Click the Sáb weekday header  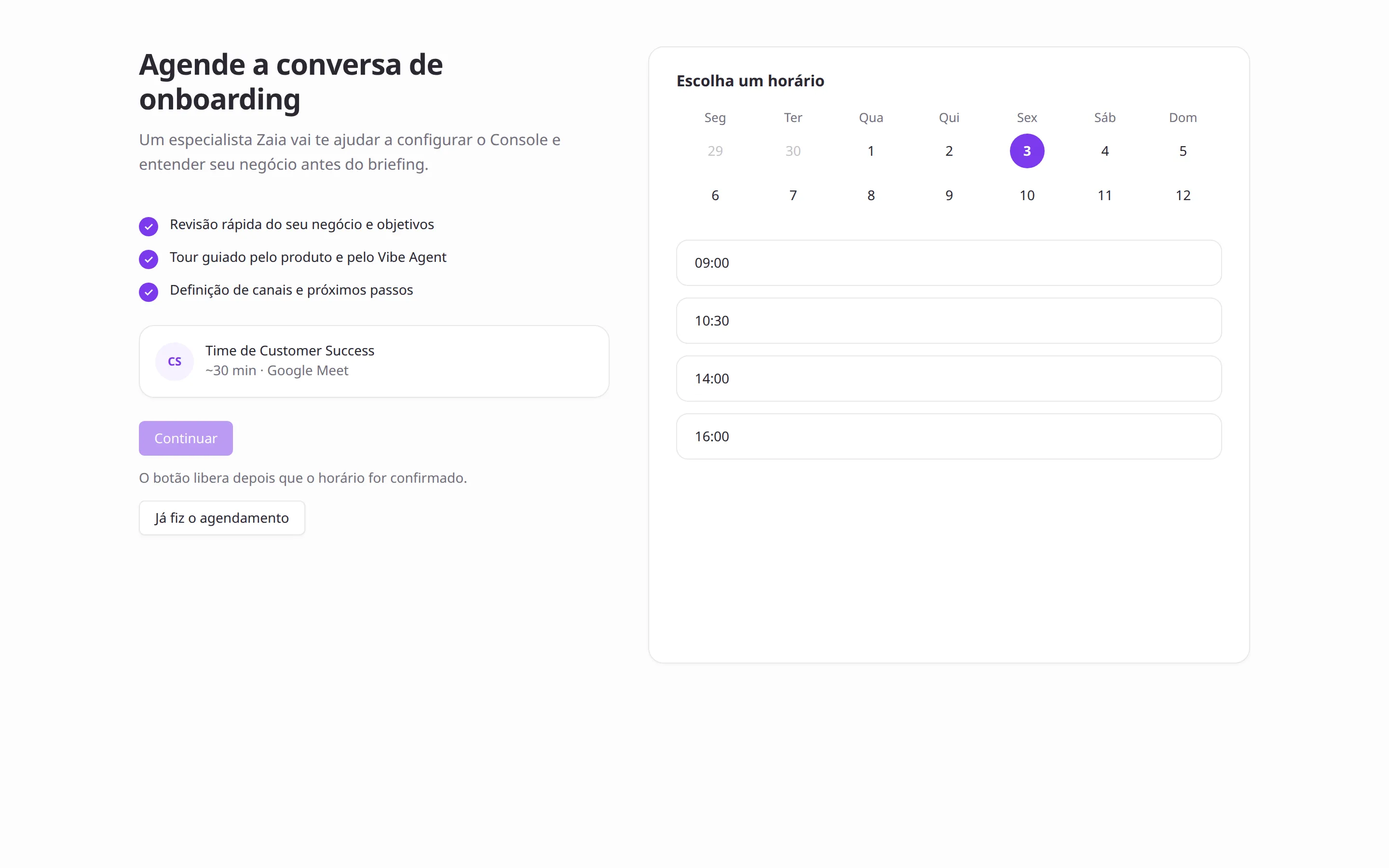(x=1105, y=118)
